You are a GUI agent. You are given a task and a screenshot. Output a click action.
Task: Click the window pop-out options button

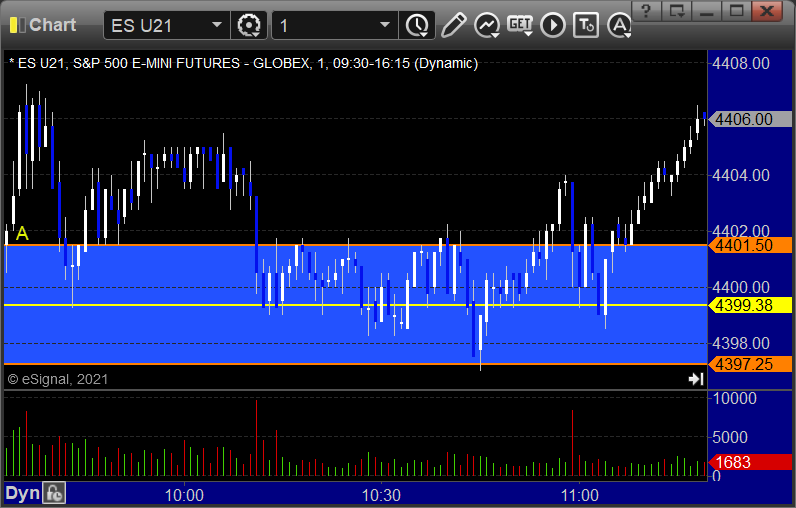(676, 11)
